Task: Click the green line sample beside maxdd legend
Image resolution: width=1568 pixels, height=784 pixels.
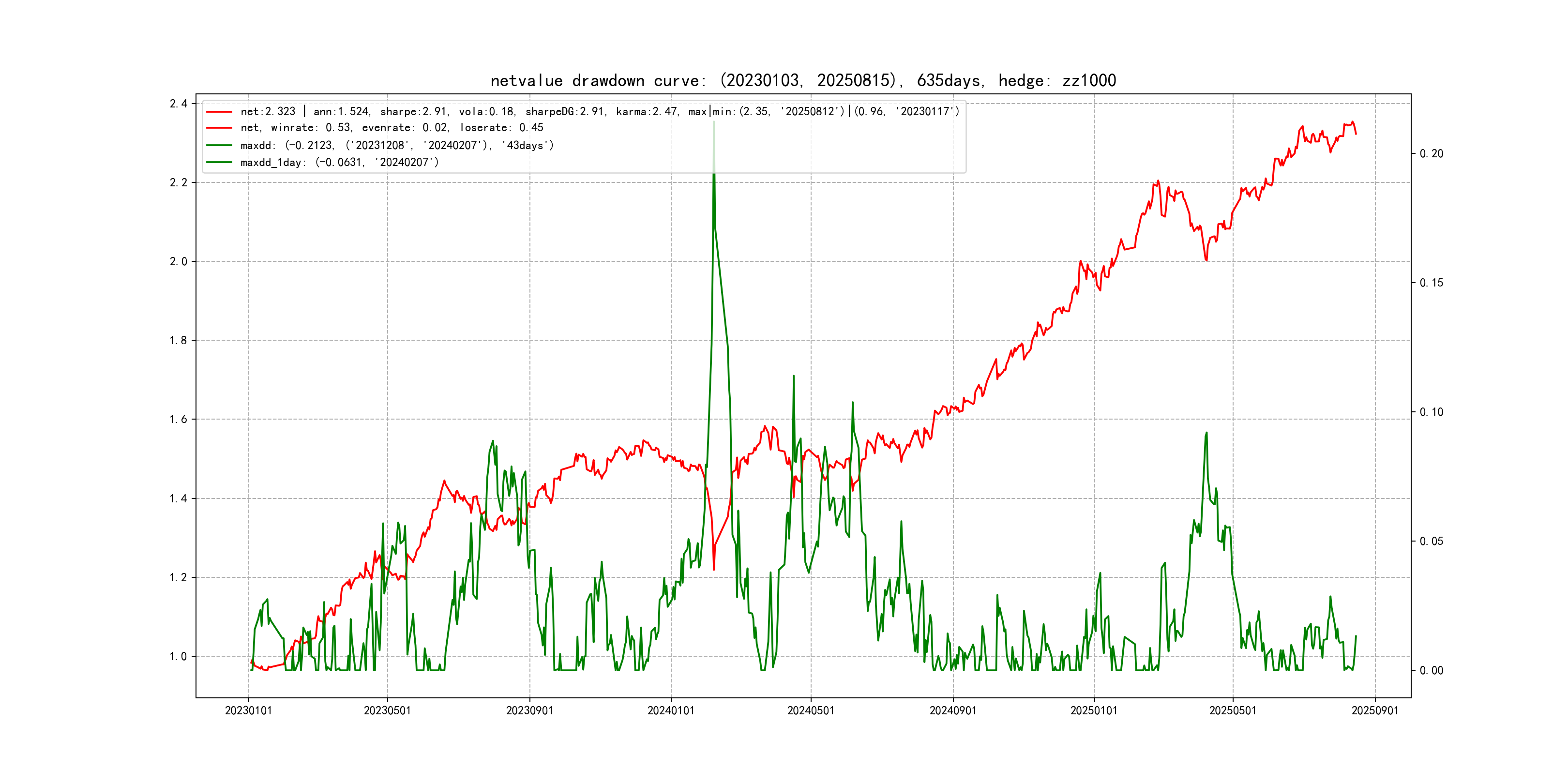Action: [219, 146]
